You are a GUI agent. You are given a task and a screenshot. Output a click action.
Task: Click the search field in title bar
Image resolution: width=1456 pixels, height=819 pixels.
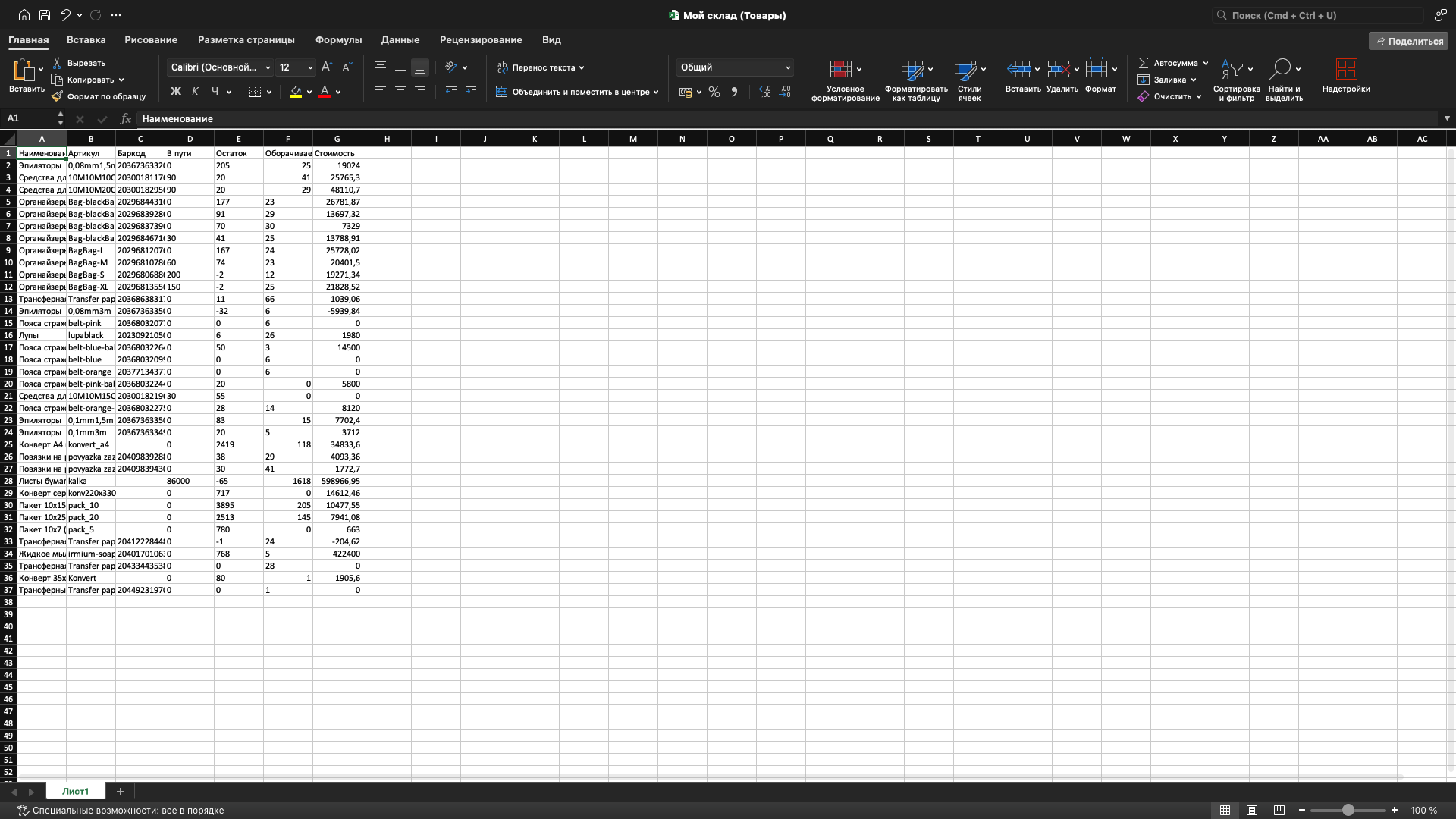(x=1319, y=15)
